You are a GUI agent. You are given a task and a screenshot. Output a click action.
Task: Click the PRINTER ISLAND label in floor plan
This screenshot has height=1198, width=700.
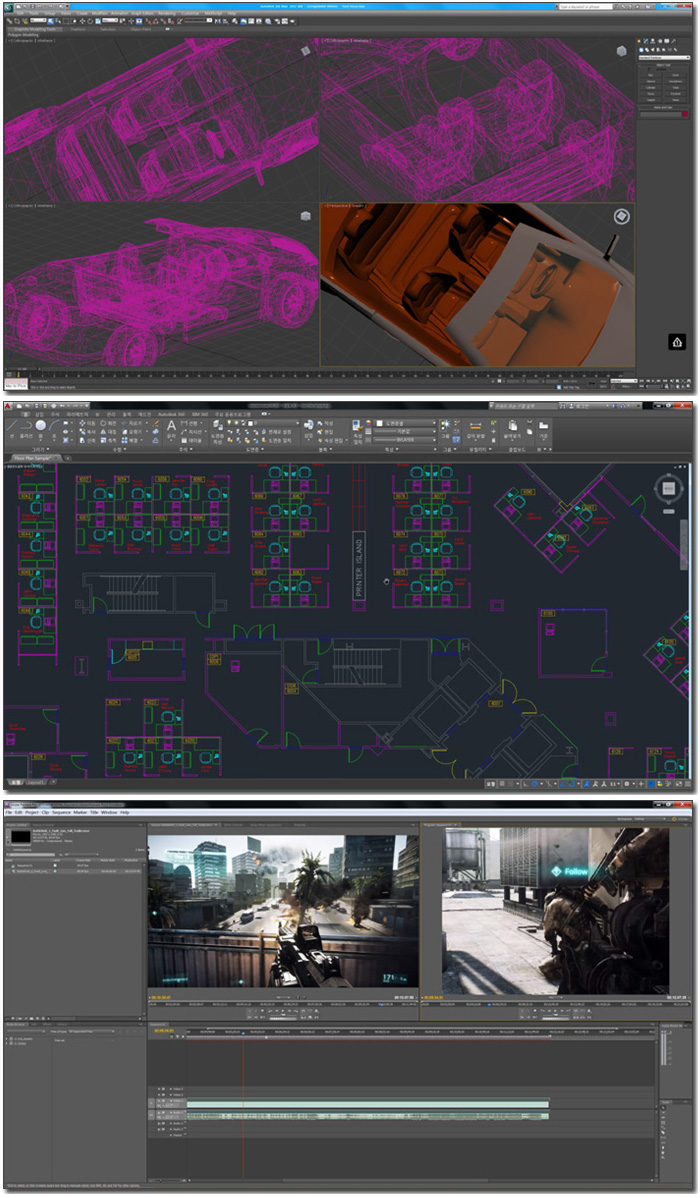pyautogui.click(x=359, y=568)
